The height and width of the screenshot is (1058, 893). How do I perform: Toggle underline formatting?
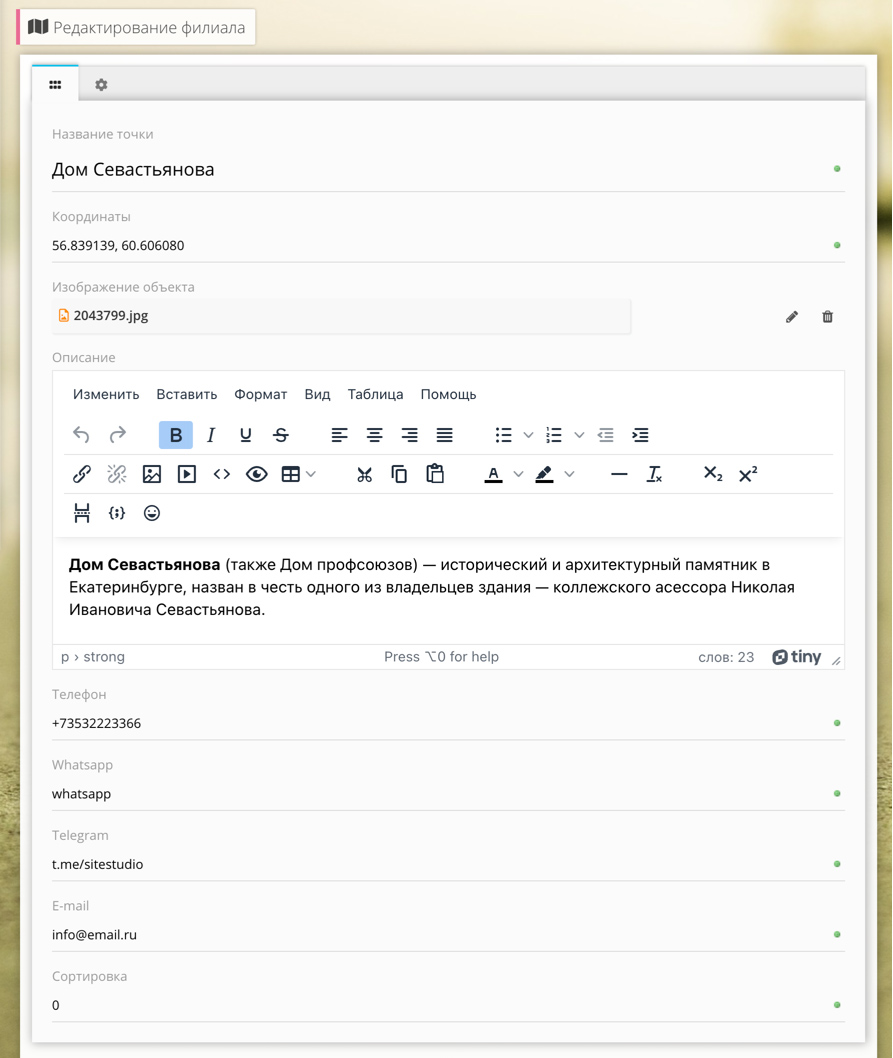pyautogui.click(x=246, y=435)
